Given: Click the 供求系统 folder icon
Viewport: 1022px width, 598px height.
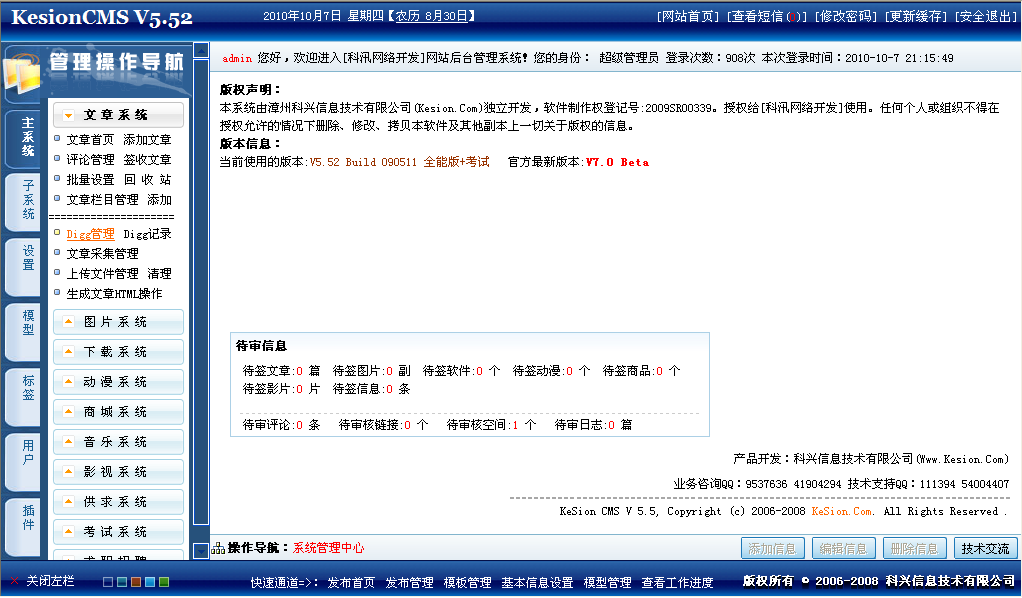Looking at the screenshot, I should point(69,501).
